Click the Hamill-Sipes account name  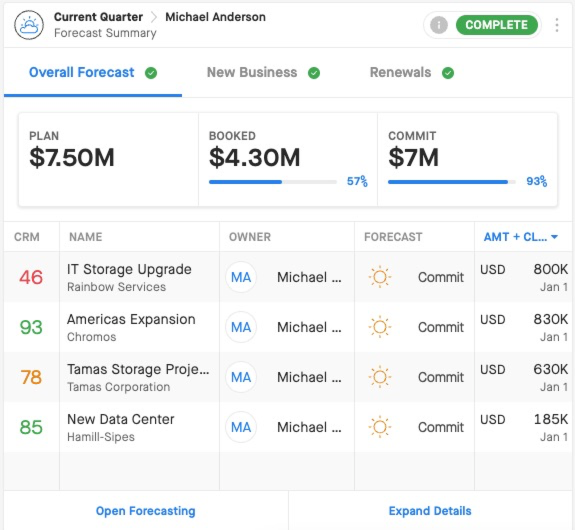click(100, 437)
